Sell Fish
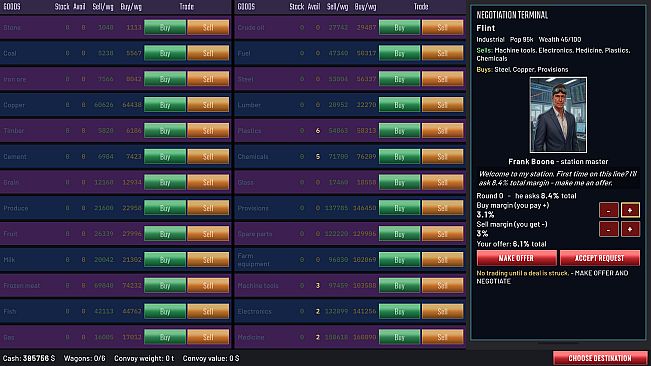Image resolution: width=651 pixels, height=366 pixels. pyautogui.click(x=208, y=311)
